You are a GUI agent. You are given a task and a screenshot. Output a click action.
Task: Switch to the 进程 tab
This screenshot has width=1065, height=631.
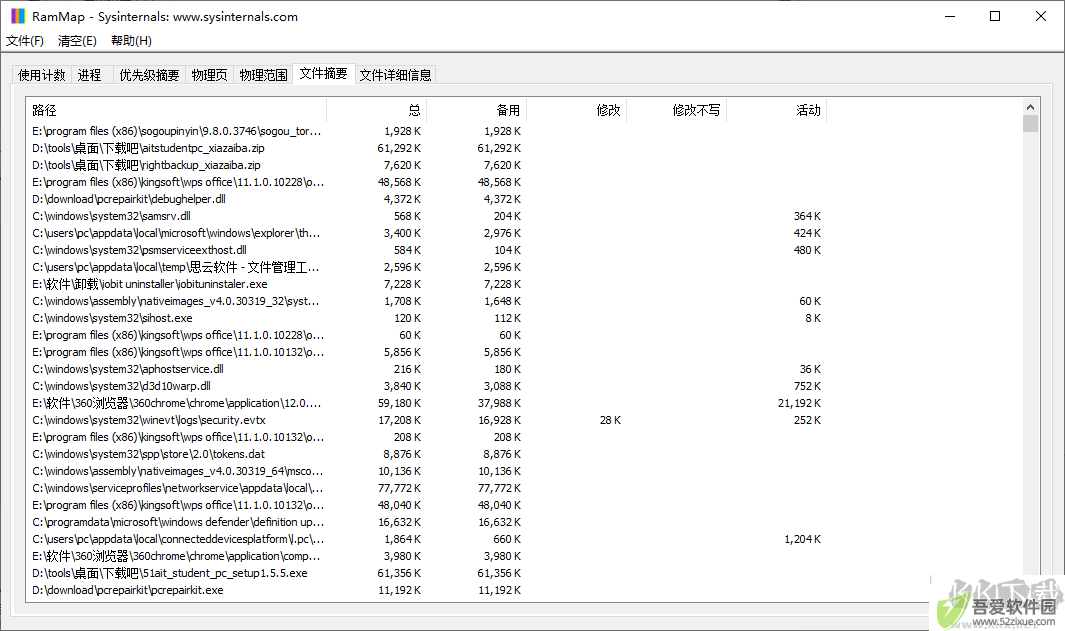[89, 75]
